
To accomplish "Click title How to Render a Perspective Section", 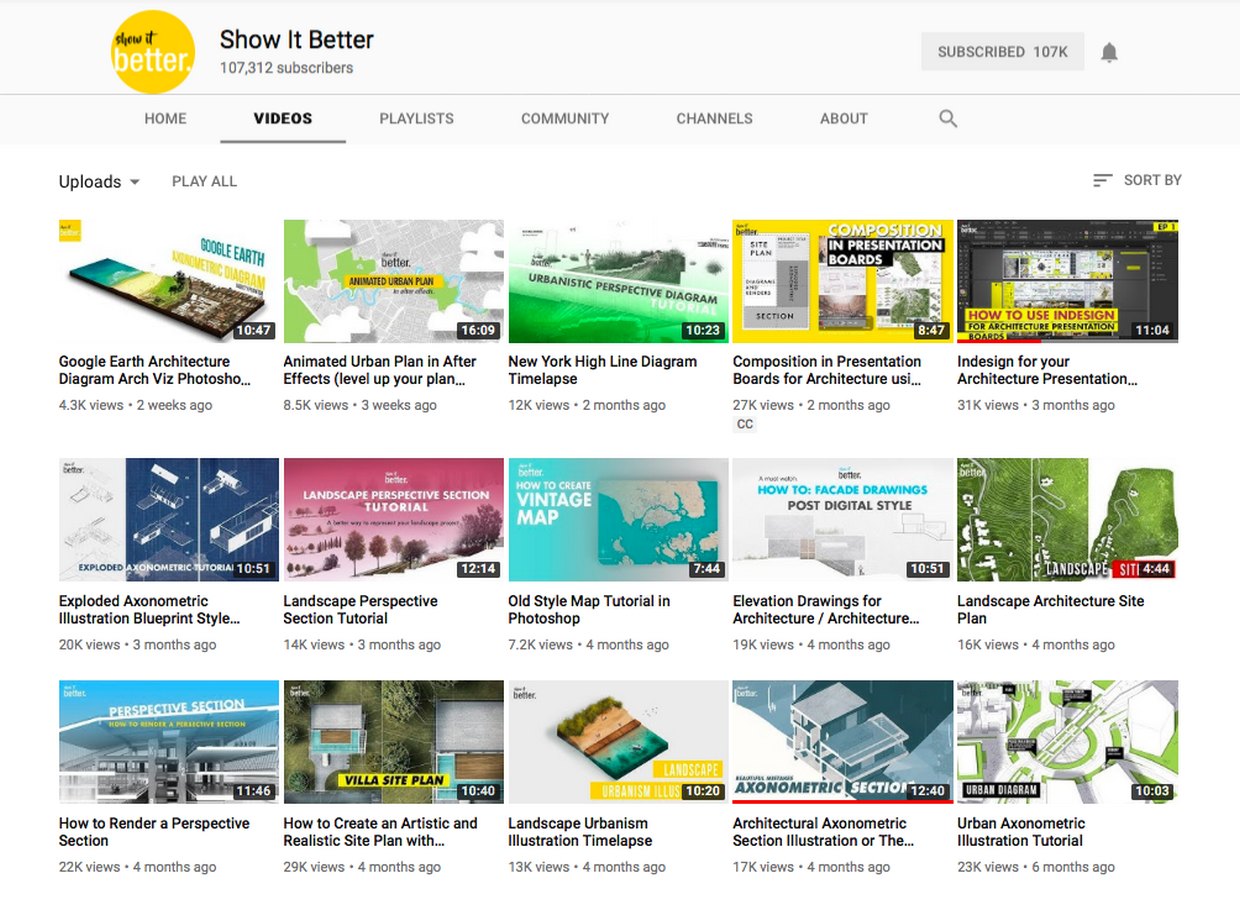I will [x=154, y=832].
